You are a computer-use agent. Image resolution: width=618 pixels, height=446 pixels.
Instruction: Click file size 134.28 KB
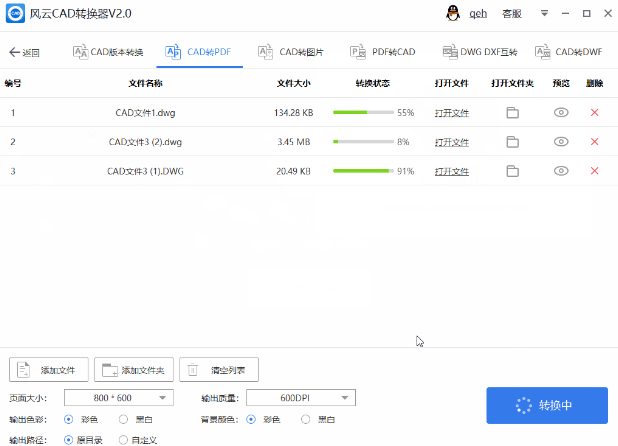tap(294, 113)
